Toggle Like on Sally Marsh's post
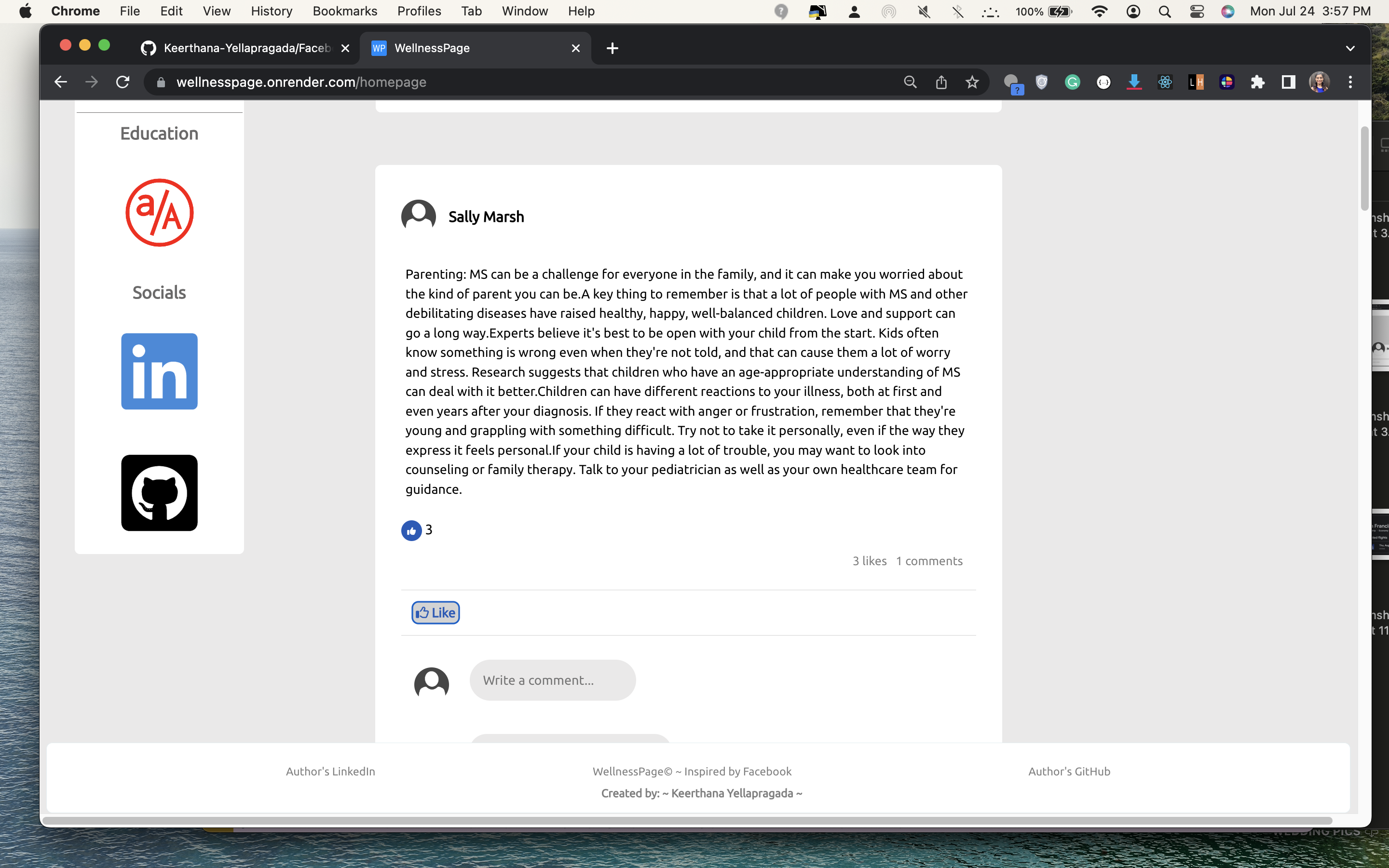1389x868 pixels. tap(435, 612)
